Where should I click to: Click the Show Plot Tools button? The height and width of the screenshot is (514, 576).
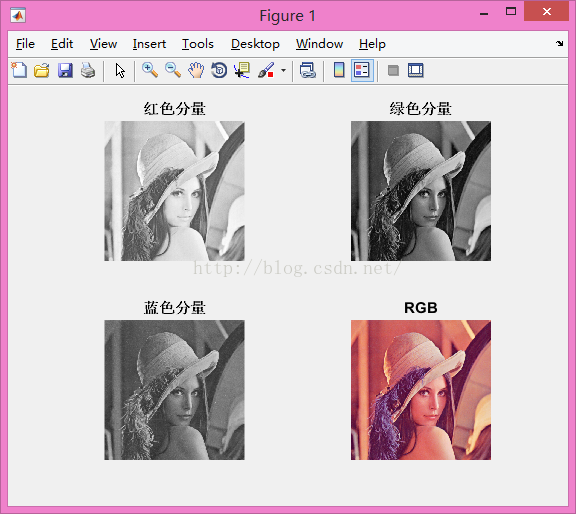tap(416, 70)
